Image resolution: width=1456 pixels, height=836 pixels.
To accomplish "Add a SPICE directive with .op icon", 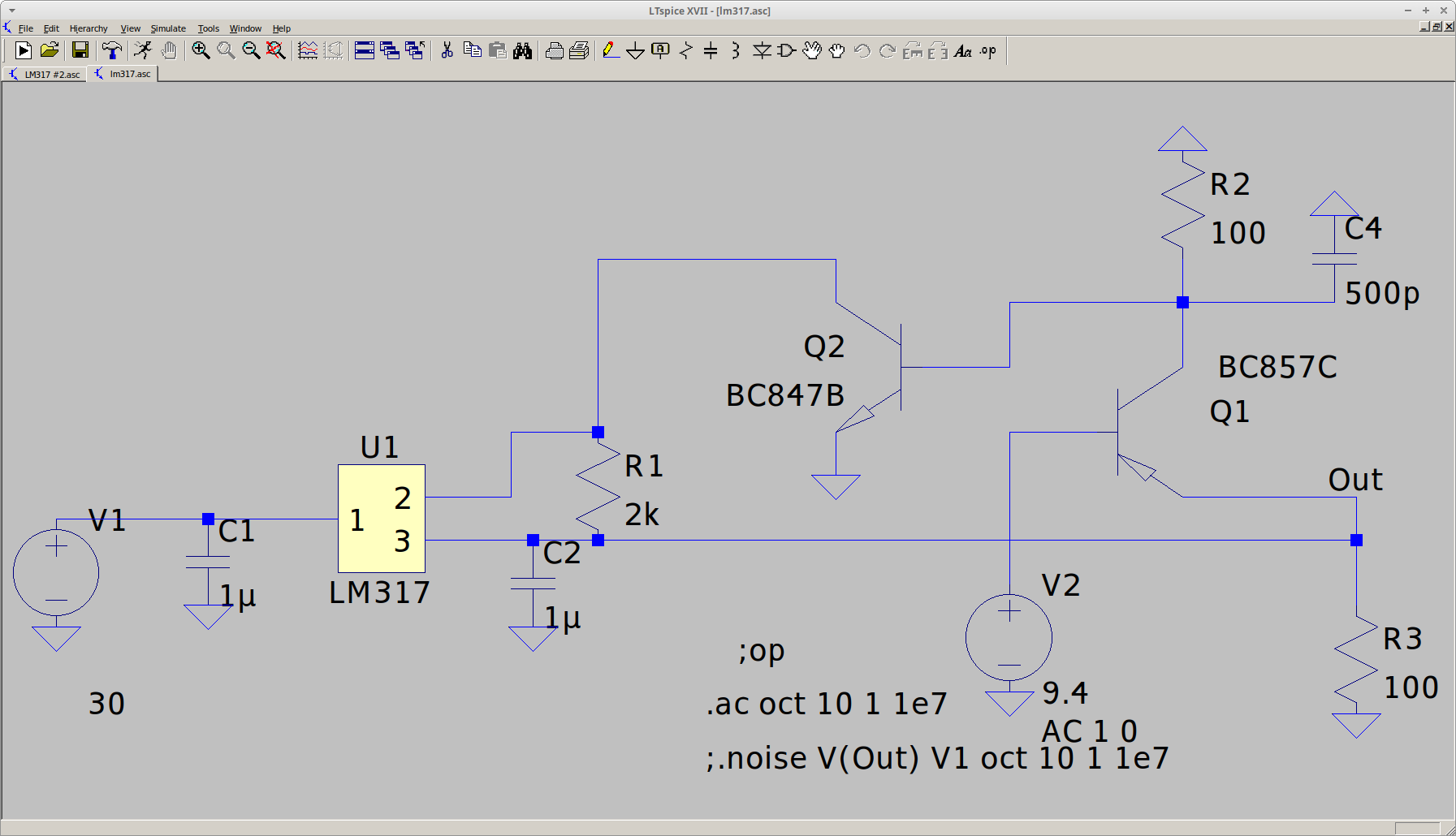I will click(x=988, y=50).
